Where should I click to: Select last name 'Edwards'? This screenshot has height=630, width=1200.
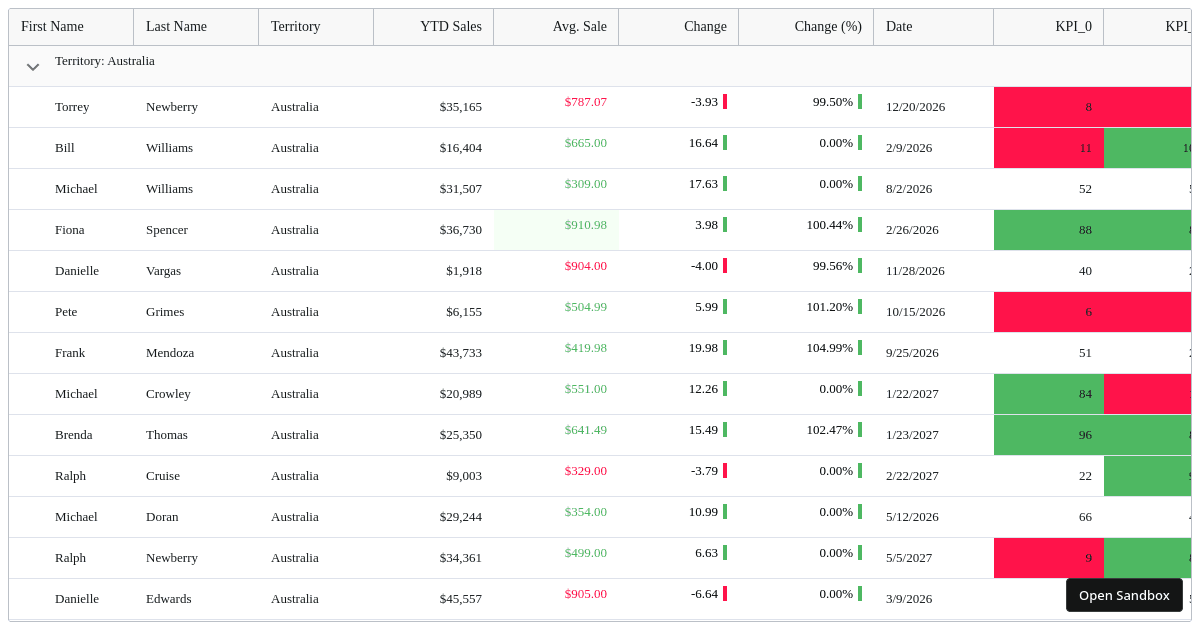pyautogui.click(x=169, y=599)
